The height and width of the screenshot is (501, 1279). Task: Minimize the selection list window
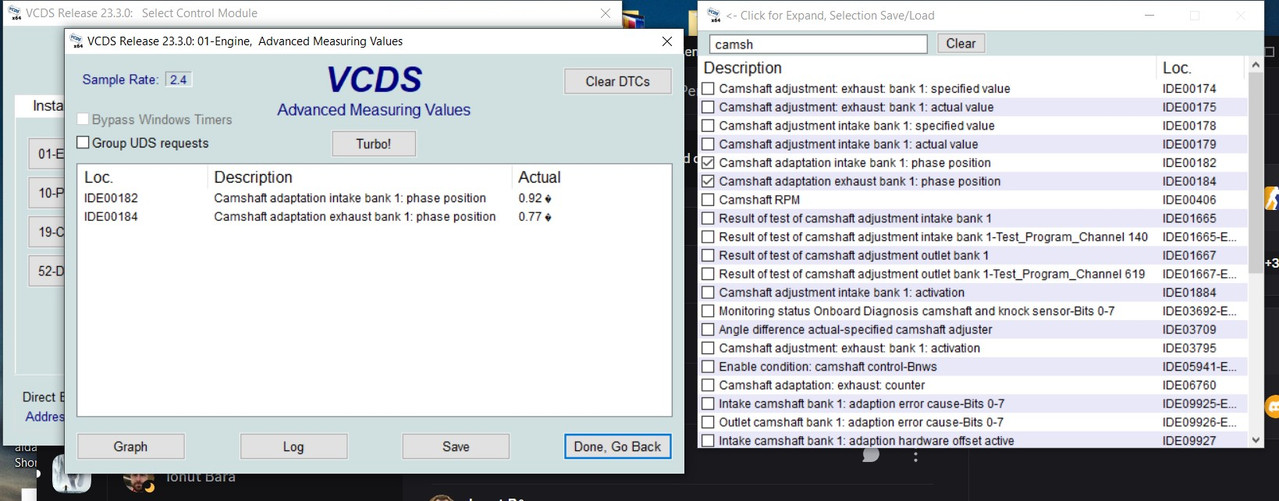(1149, 15)
